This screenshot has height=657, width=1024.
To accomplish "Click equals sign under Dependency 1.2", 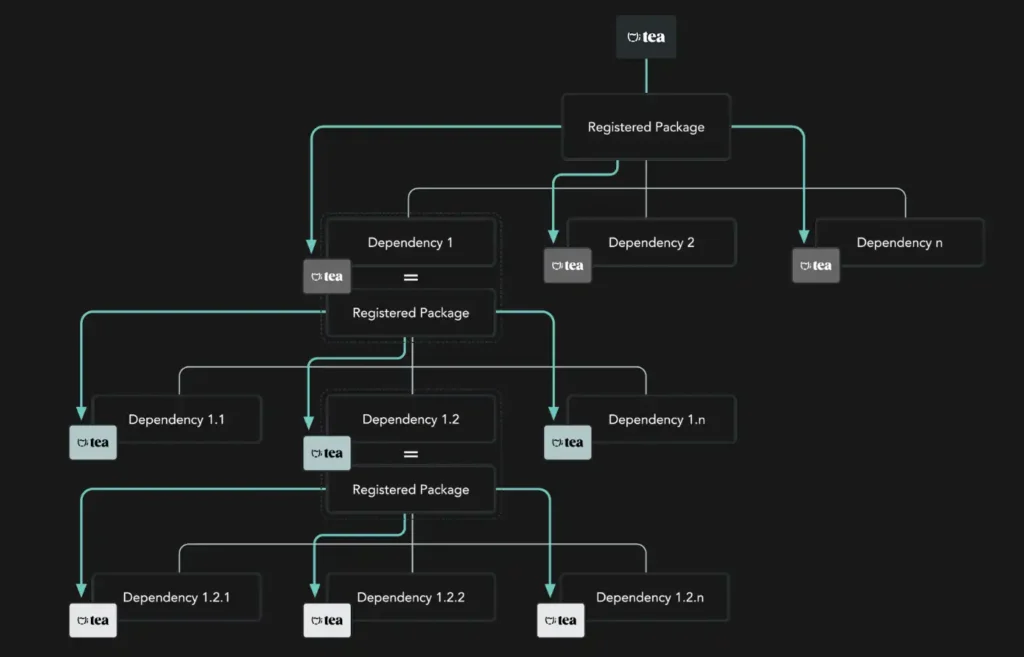I will tap(411, 454).
